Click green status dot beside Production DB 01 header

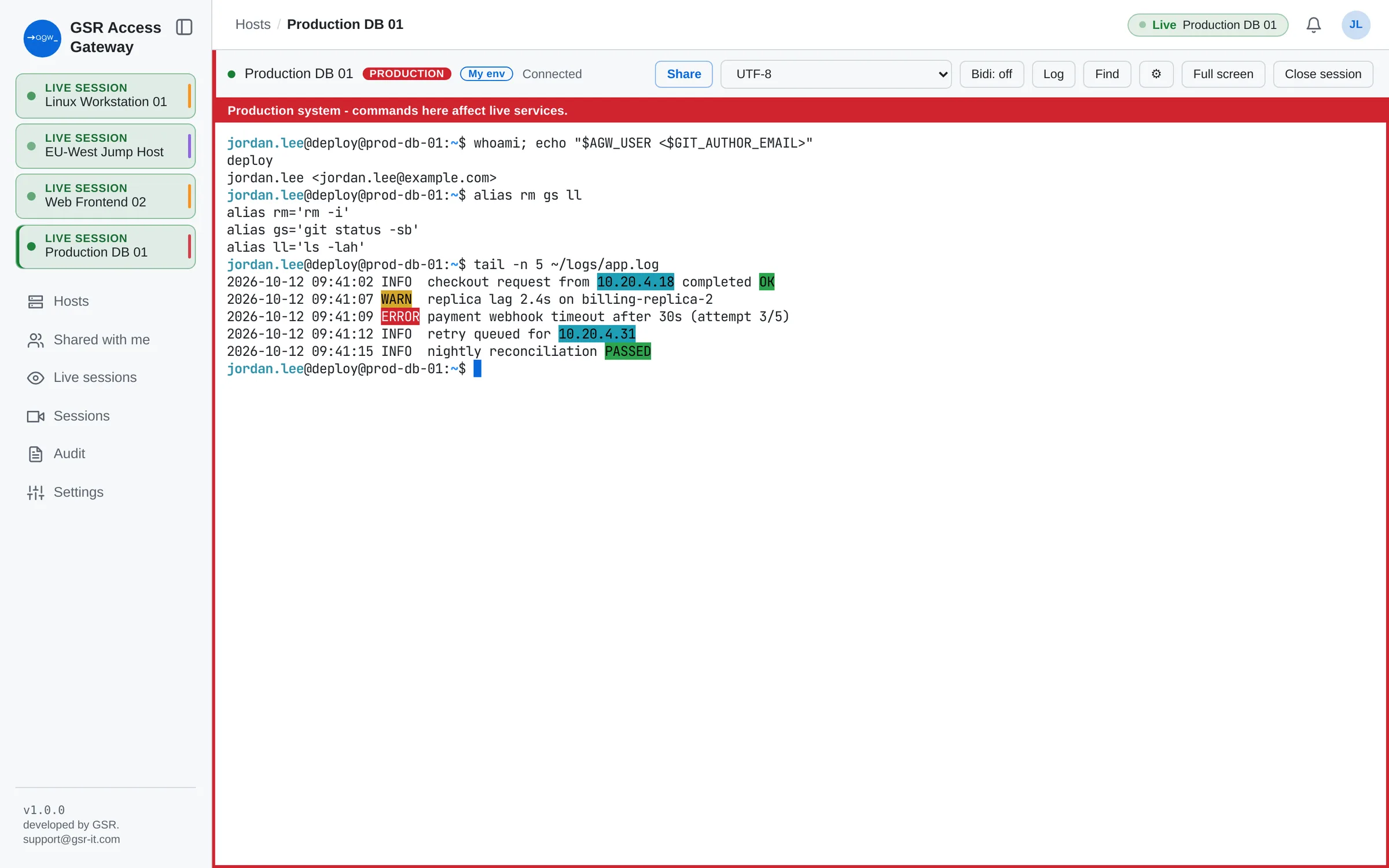tap(231, 74)
